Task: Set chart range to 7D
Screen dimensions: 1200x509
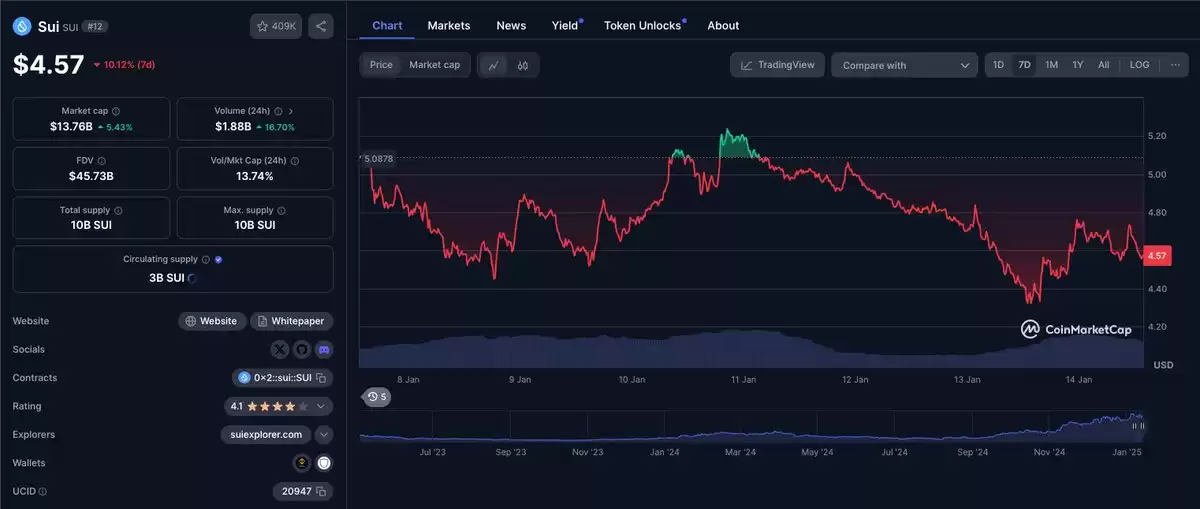Action: tap(1024, 65)
